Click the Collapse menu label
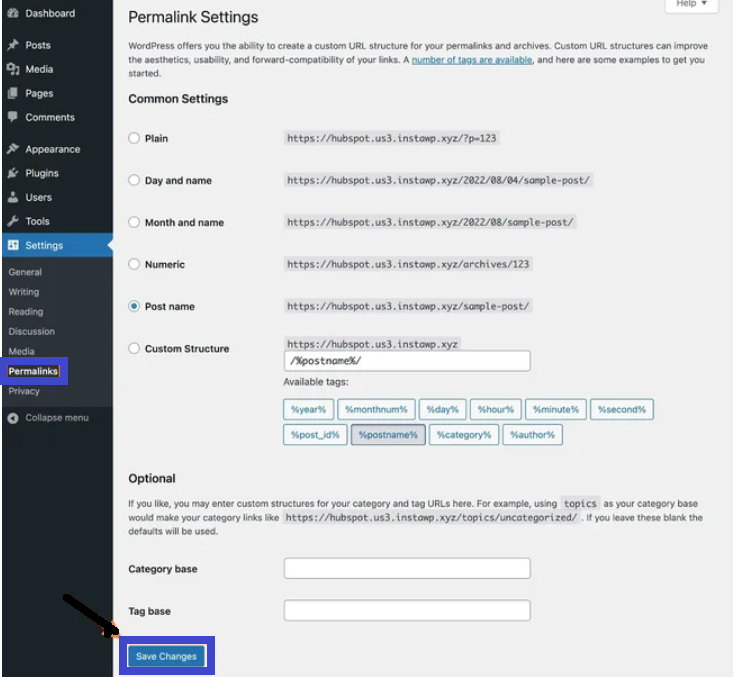Image resolution: width=737 pixels, height=677 pixels. coord(57,418)
